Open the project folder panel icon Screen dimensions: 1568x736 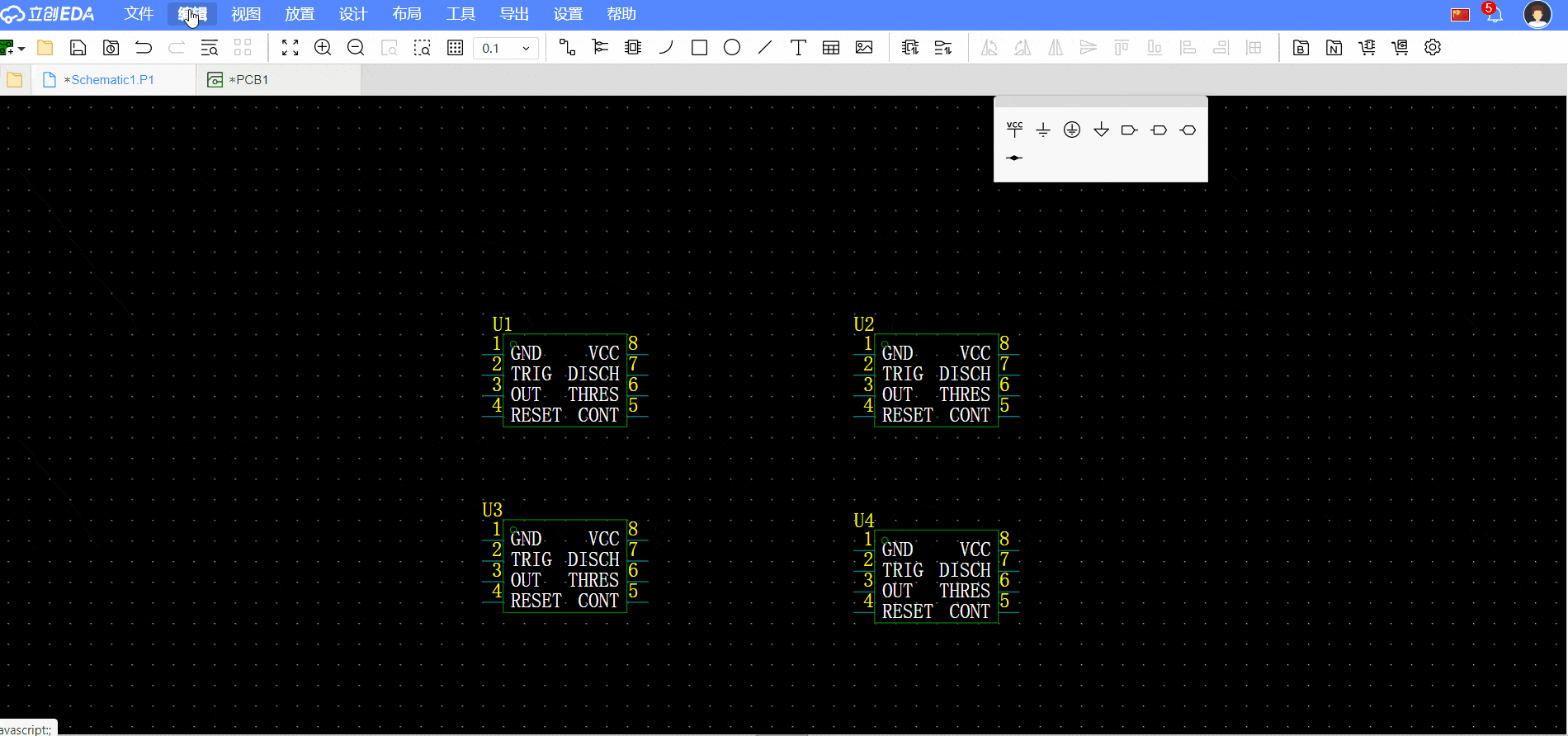coord(15,80)
